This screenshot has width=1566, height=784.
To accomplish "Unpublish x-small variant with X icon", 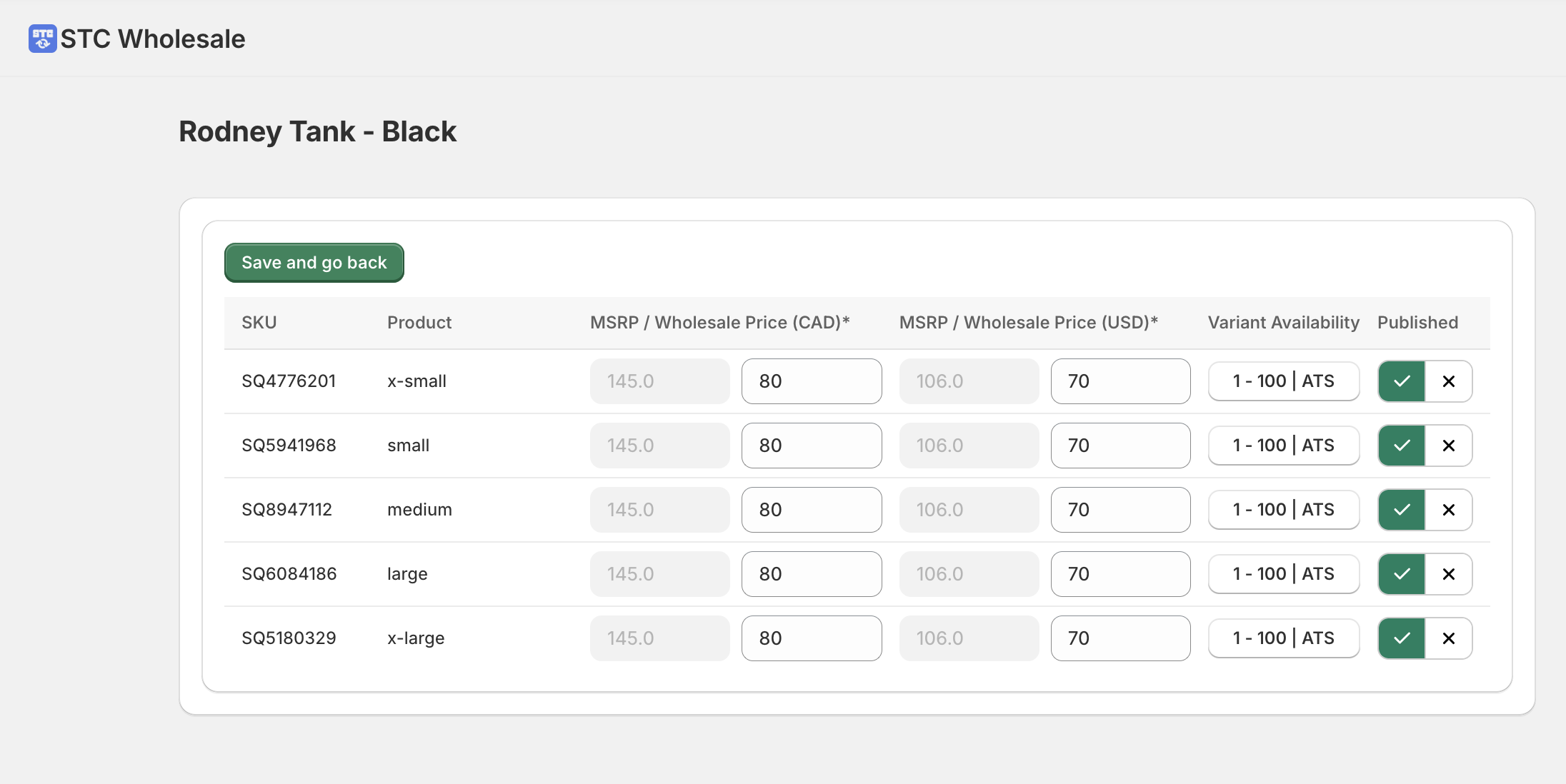I will point(1448,381).
